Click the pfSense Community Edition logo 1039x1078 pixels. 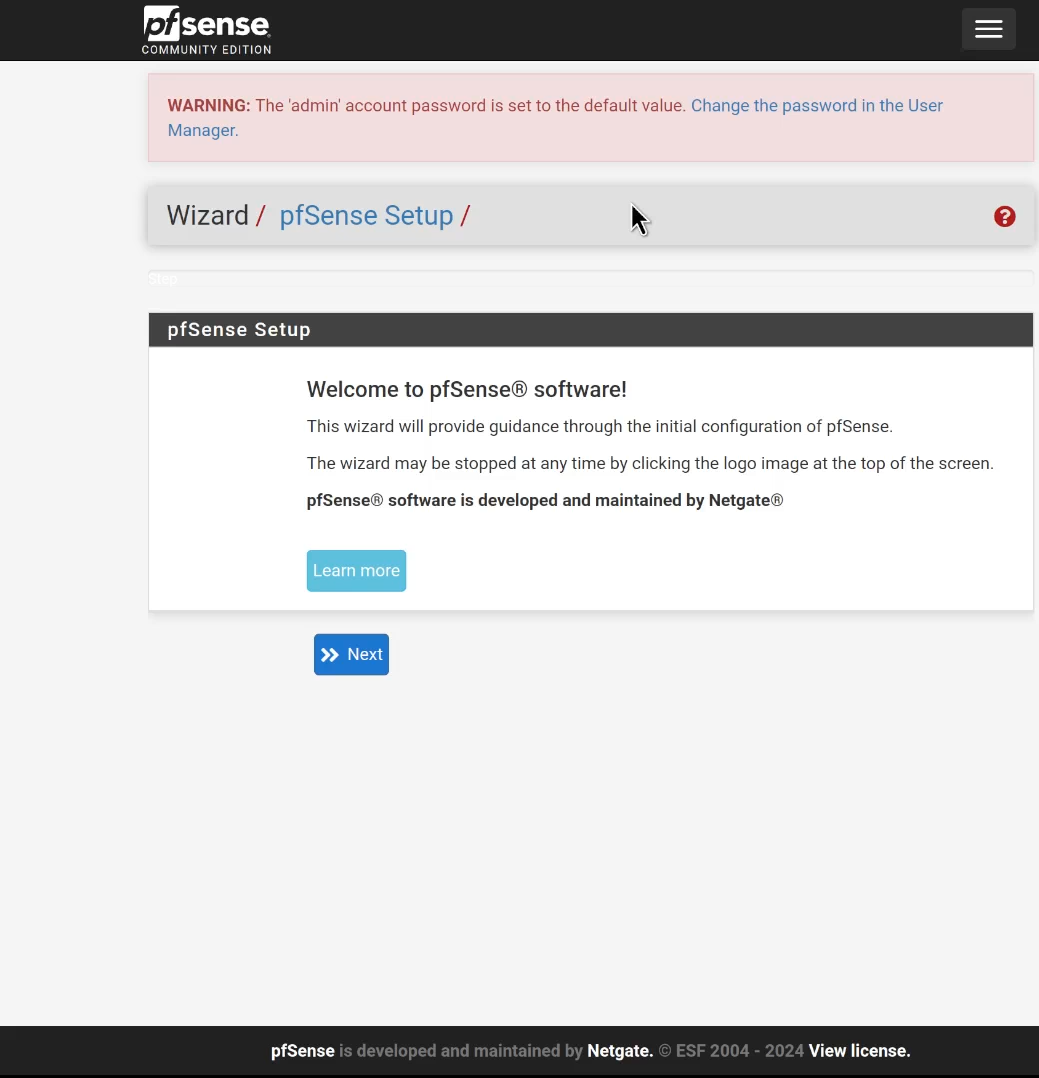click(x=206, y=30)
